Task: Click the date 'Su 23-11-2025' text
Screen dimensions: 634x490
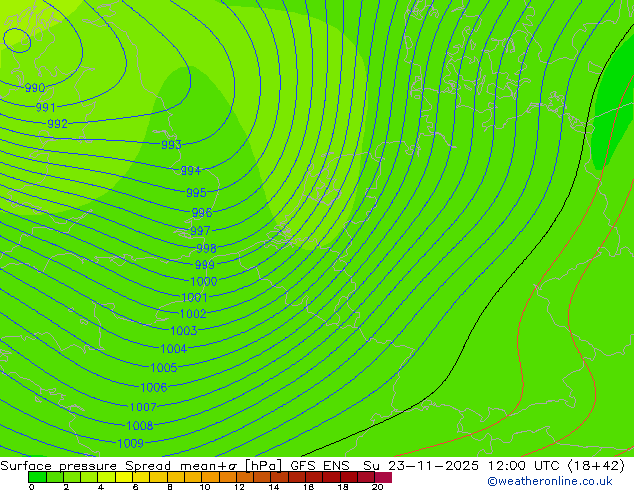Action: (x=421, y=466)
